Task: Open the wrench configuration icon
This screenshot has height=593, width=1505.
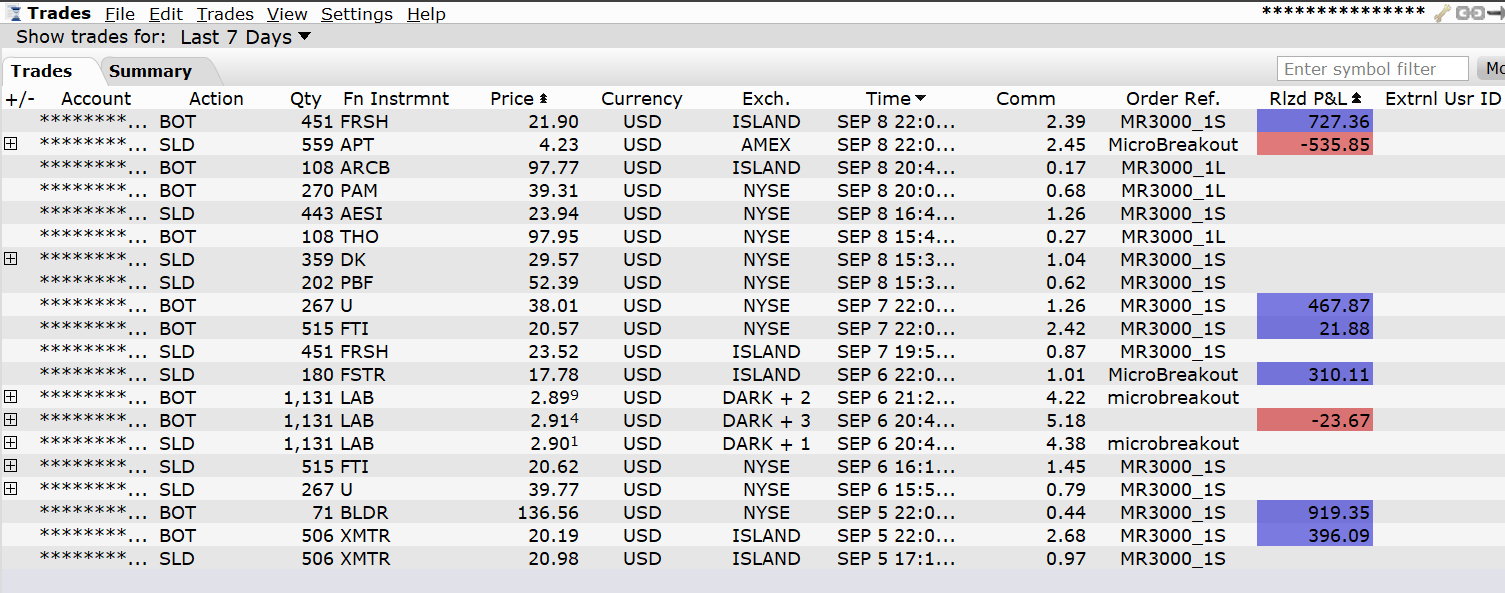Action: [1442, 13]
